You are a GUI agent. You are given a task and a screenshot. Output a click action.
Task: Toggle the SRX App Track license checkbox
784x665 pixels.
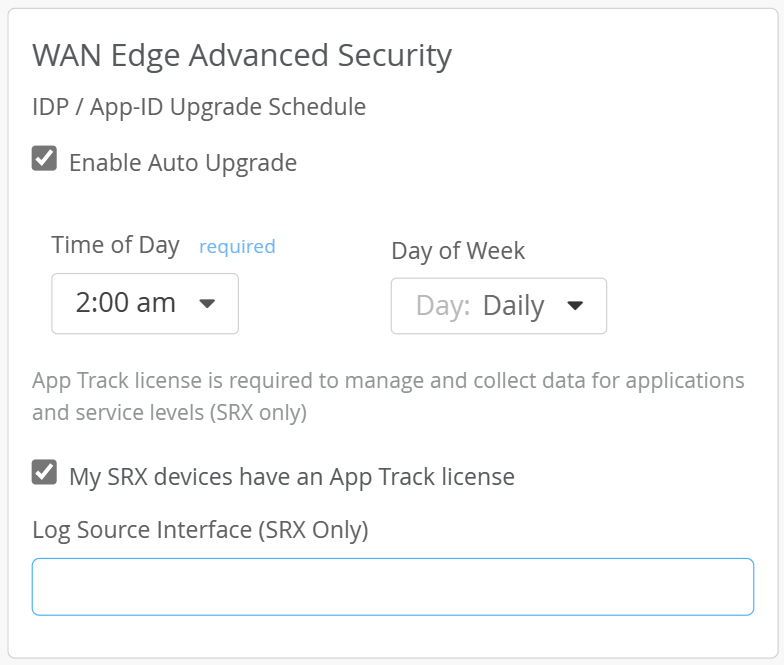pos(44,472)
